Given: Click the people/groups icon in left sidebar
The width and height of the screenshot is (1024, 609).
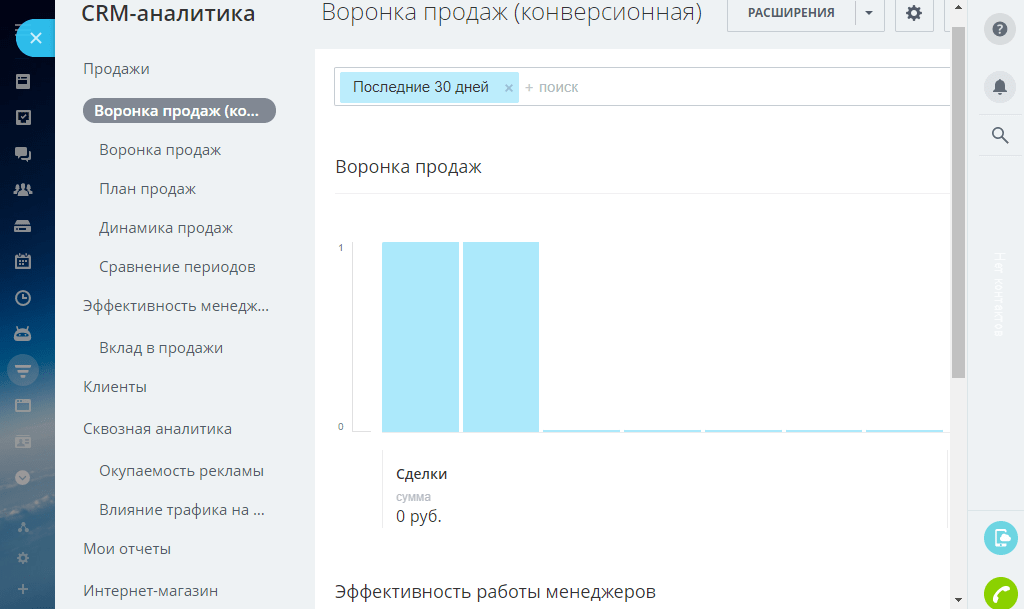Looking at the screenshot, I should coord(22,189).
